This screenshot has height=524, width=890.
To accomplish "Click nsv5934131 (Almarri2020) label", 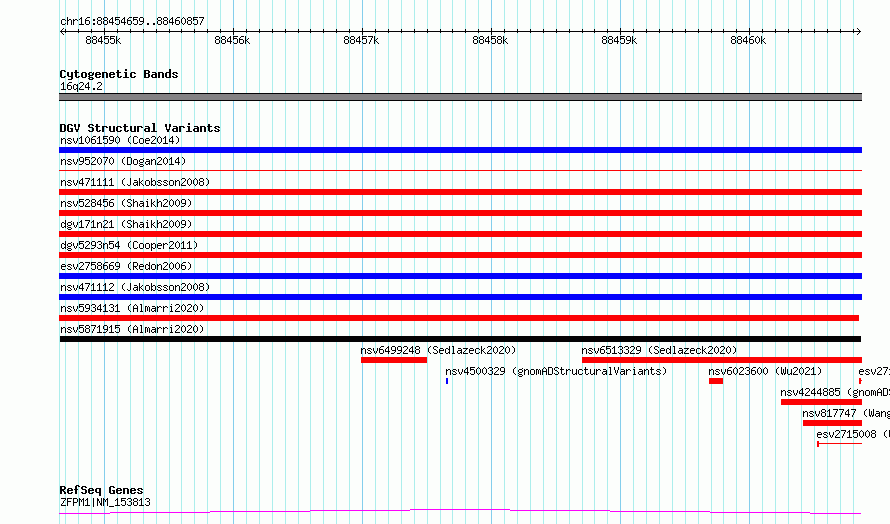I will 132,308.
